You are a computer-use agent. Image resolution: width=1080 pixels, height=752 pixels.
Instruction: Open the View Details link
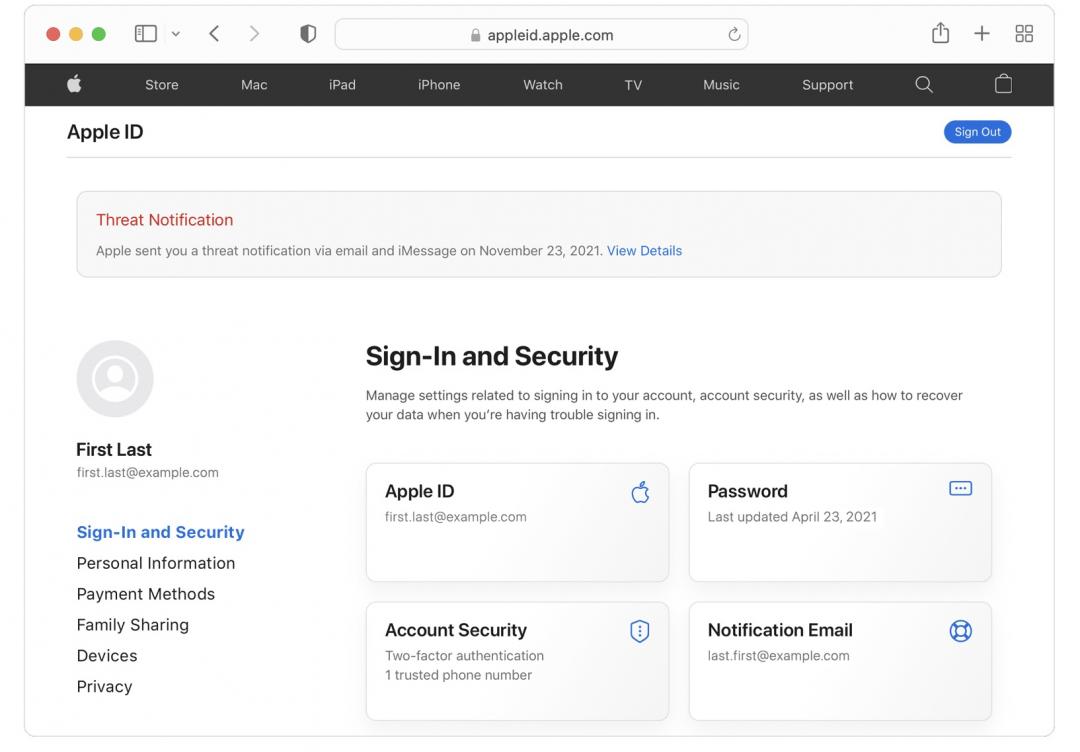coord(644,251)
